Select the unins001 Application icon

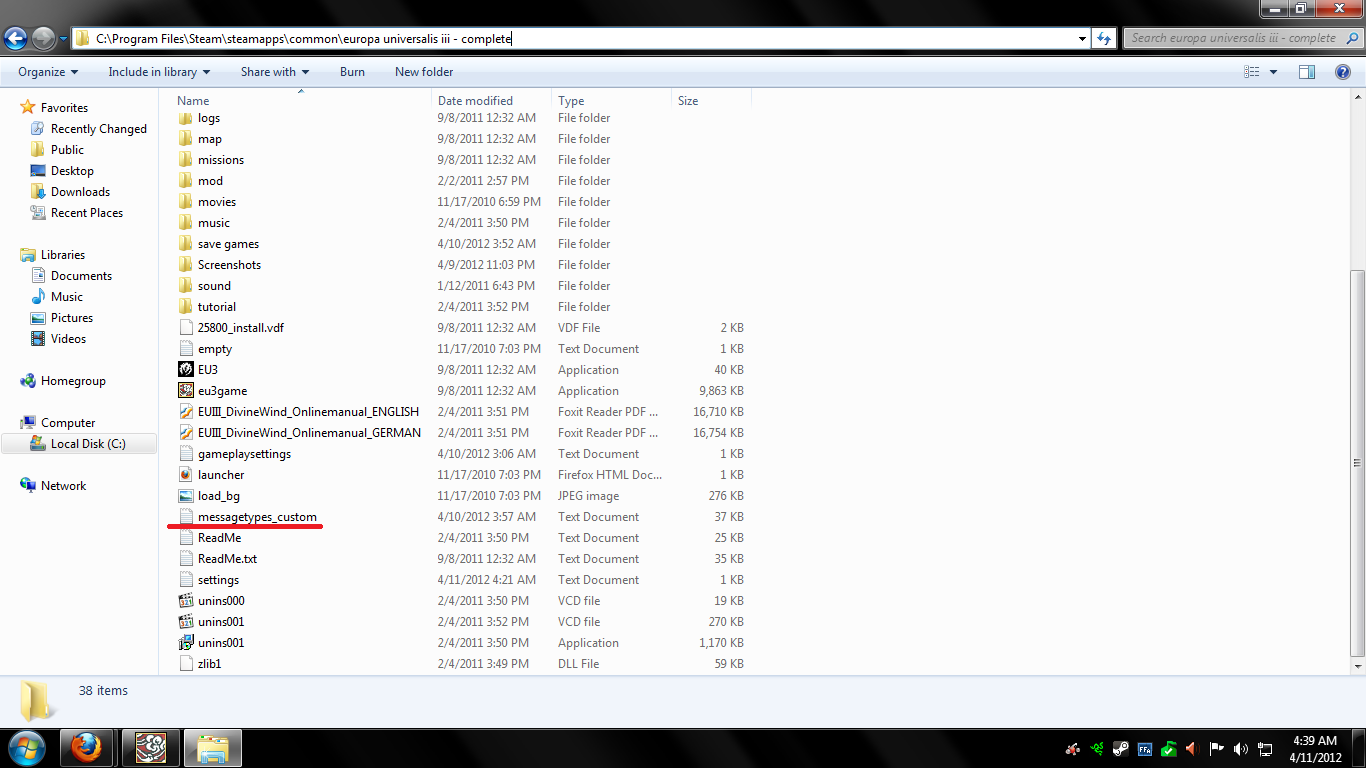[185, 643]
